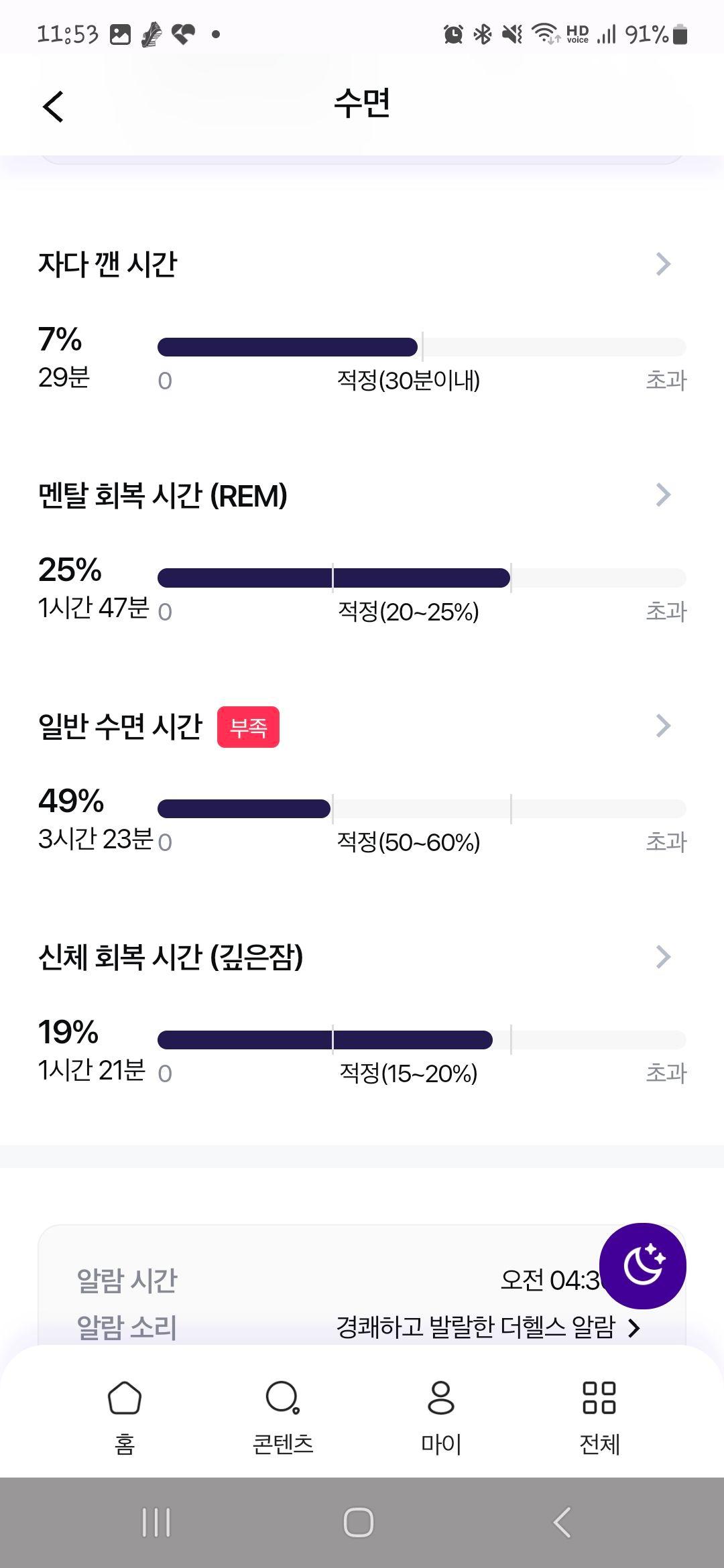Tap the 자다 깬 시간 heading
The width and height of the screenshot is (724, 1568).
[107, 264]
